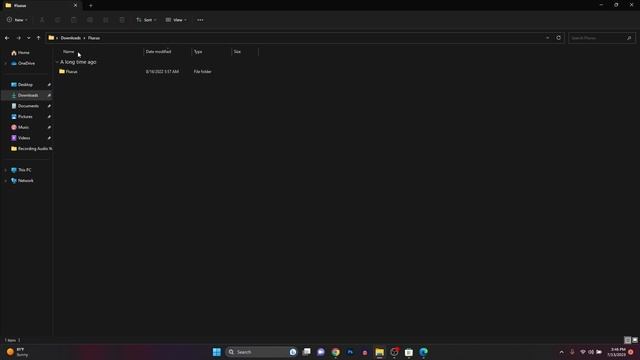
Task: Collapse the 'A long time ago' group
Action: pos(57,62)
